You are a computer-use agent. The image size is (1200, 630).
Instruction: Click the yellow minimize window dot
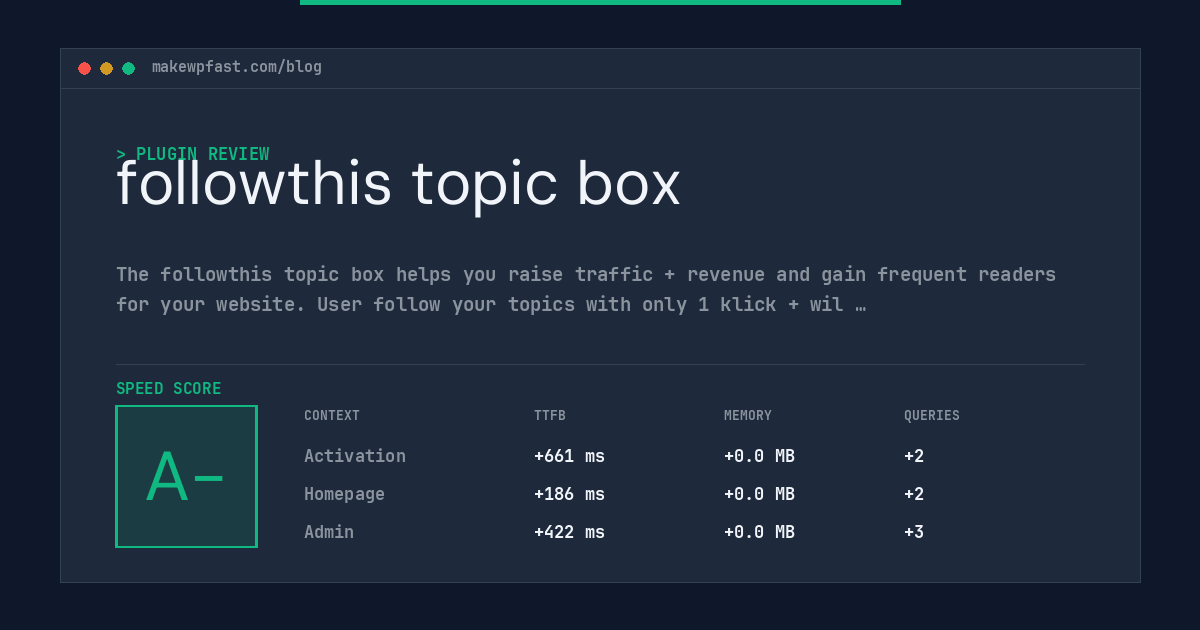pyautogui.click(x=106, y=68)
